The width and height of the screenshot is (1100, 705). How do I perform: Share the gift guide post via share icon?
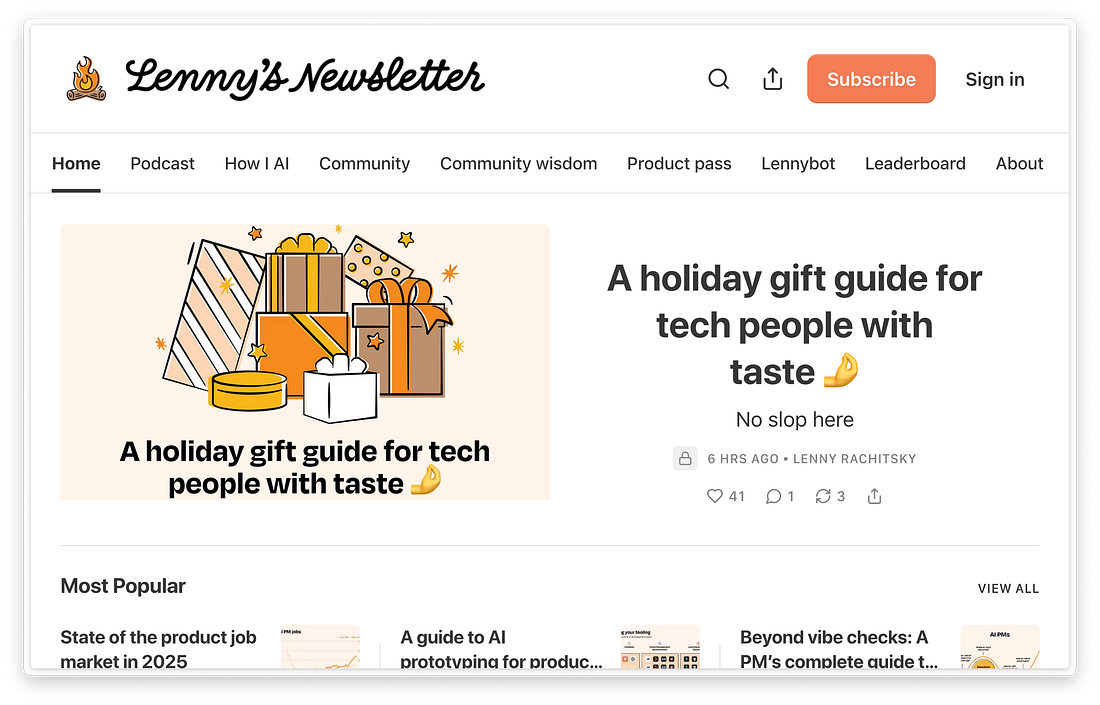(x=874, y=496)
